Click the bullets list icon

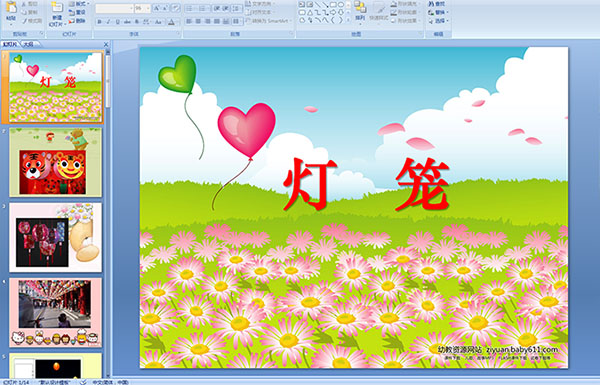click(190, 8)
